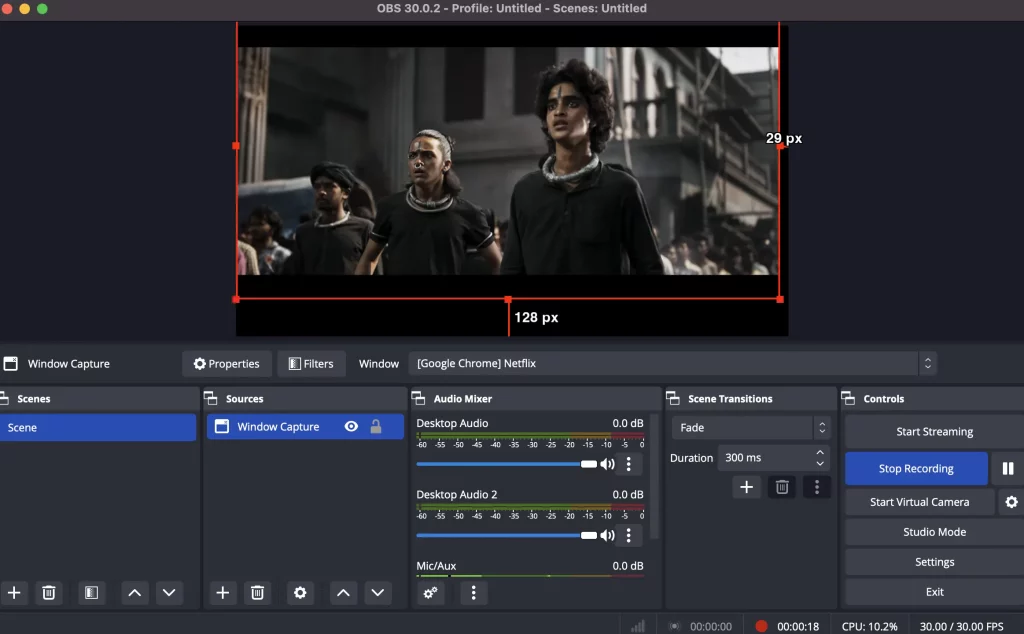Toggle lock on Window Capture source
Viewport: 1024px width, 634px height.
[x=376, y=427]
